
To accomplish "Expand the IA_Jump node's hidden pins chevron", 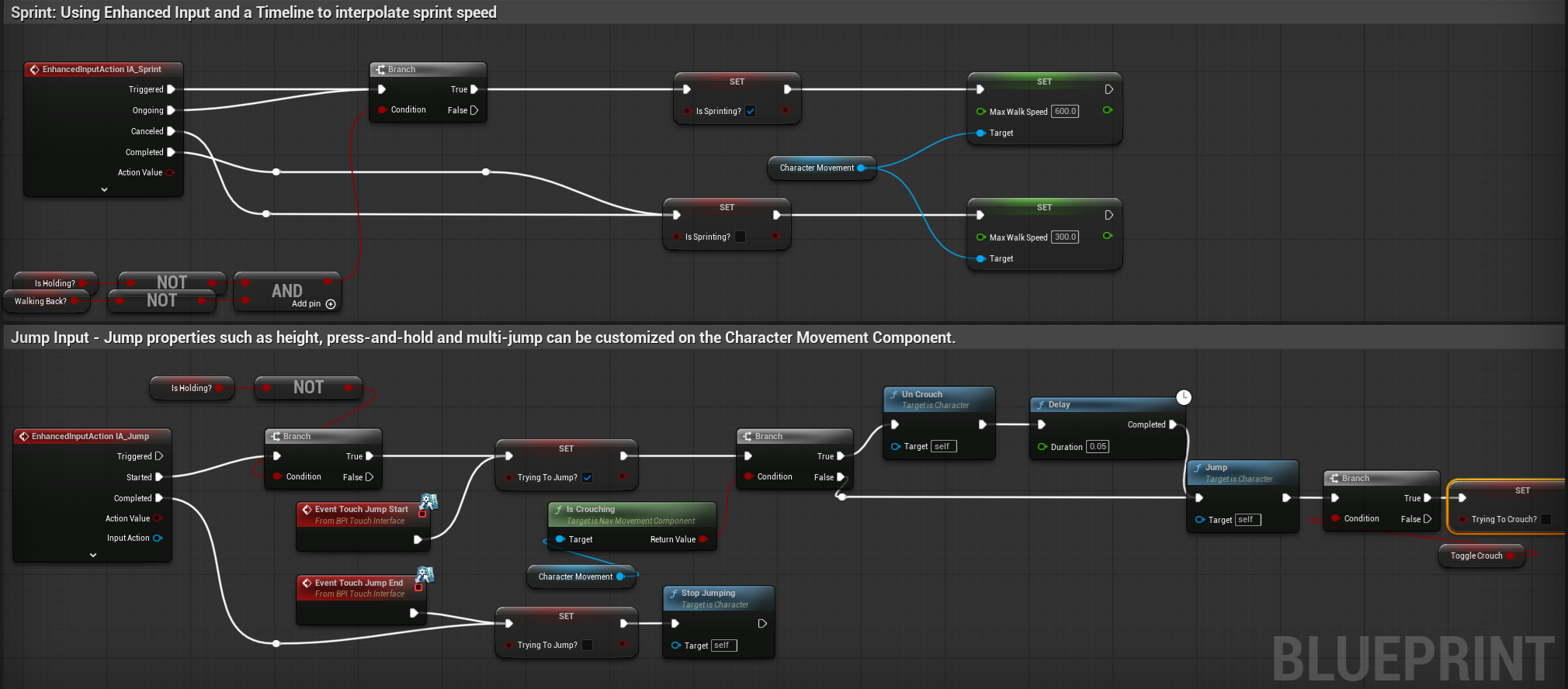I will pos(93,555).
